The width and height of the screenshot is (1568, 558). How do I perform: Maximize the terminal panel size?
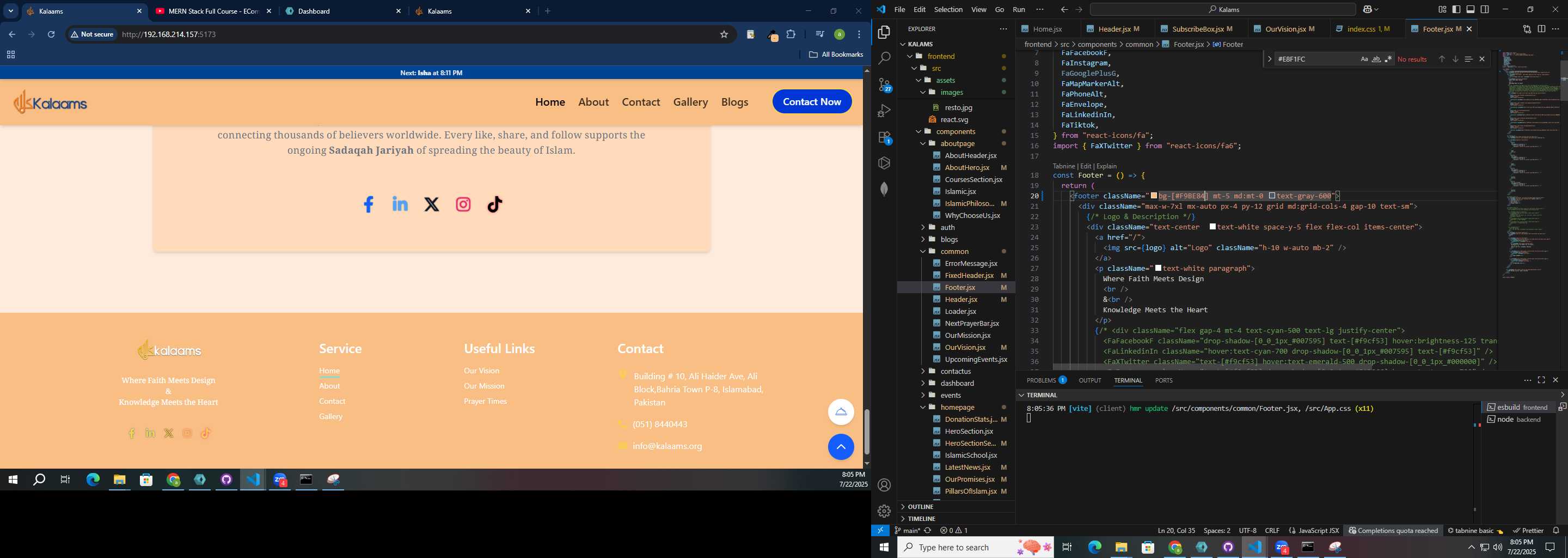tap(1541, 380)
